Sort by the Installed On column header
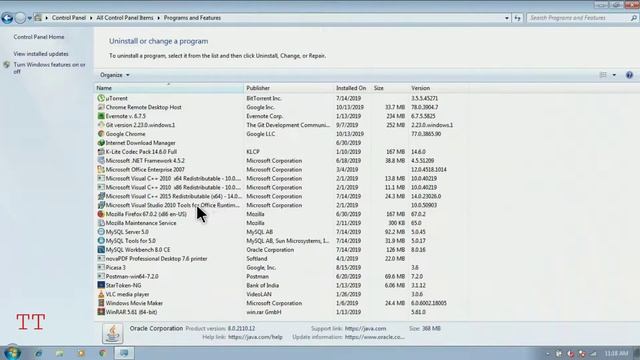Viewport: 640px width, 360px height. click(x=353, y=88)
